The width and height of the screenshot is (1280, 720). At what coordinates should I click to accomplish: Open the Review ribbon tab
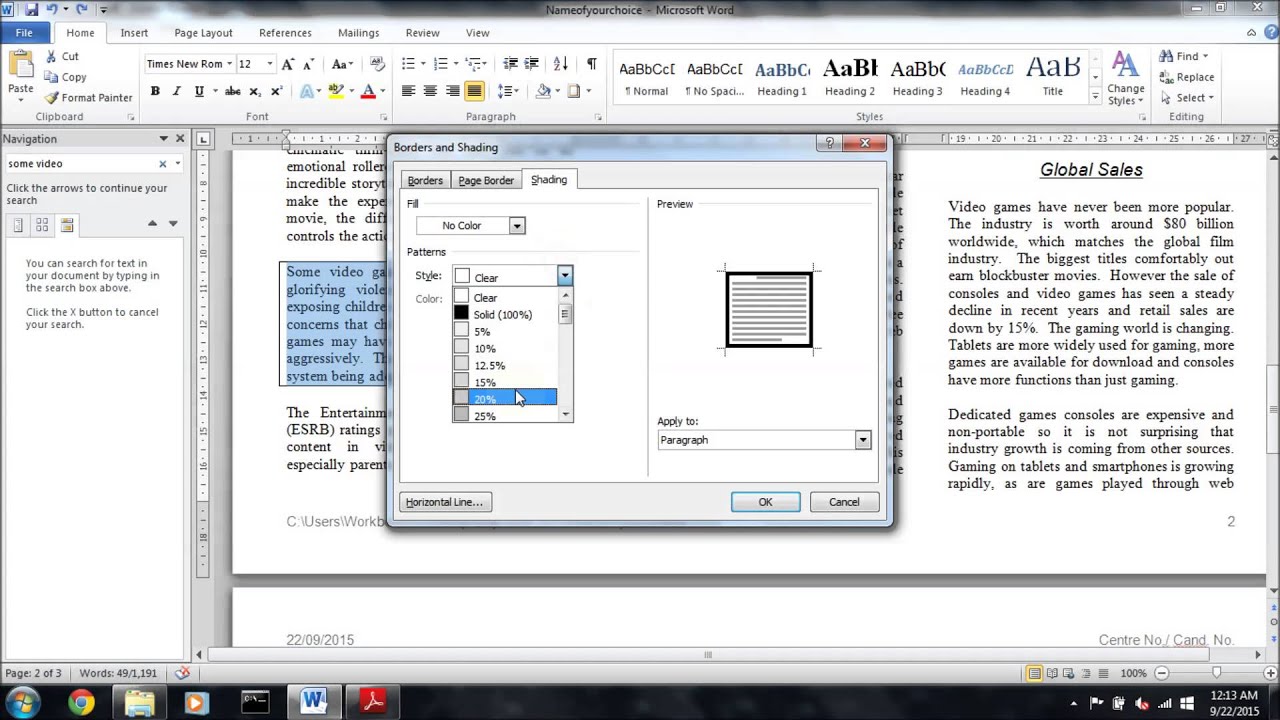click(x=422, y=33)
